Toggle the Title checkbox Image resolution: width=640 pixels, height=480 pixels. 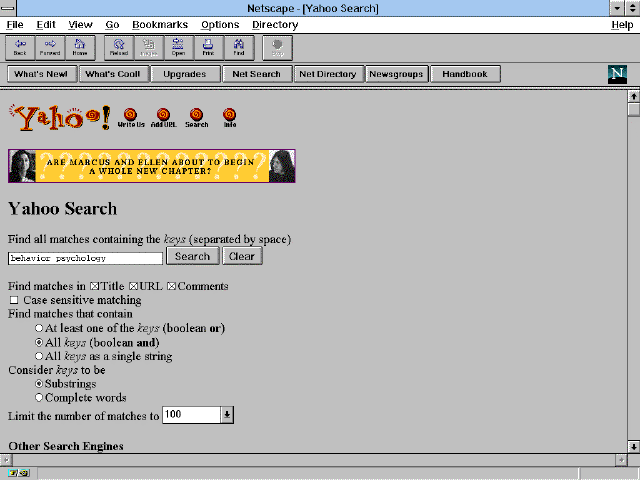click(94, 287)
